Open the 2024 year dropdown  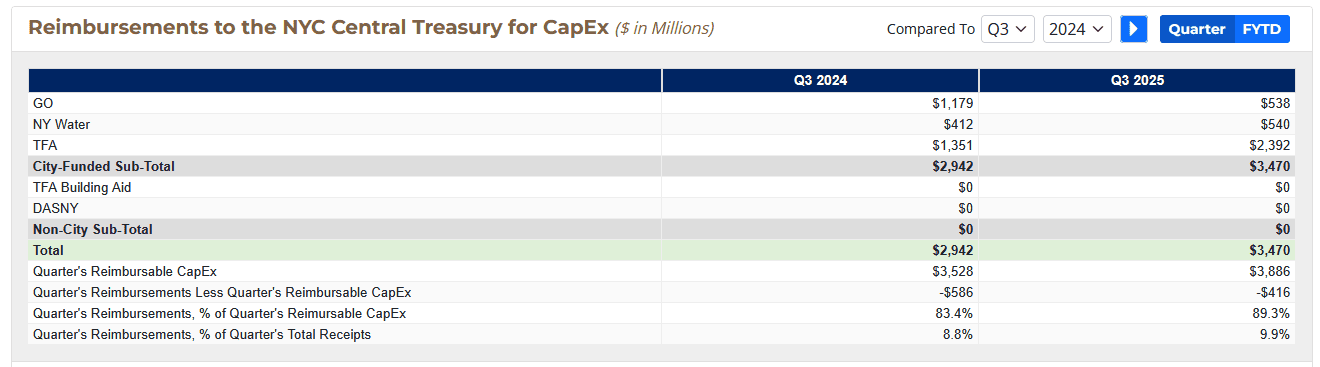pyautogui.click(x=1077, y=29)
